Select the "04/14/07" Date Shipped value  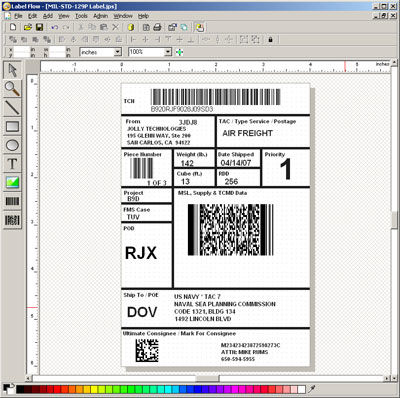point(236,163)
